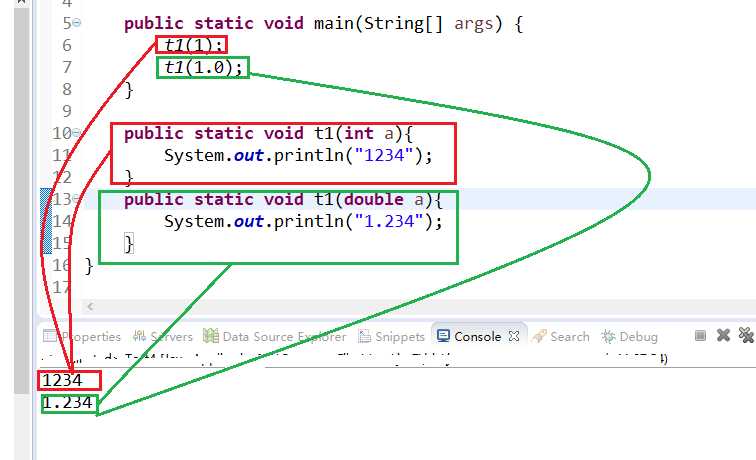Screen dimensions: 756x460
Task: Click line number 9 in the gutter
Action: (x=67, y=111)
